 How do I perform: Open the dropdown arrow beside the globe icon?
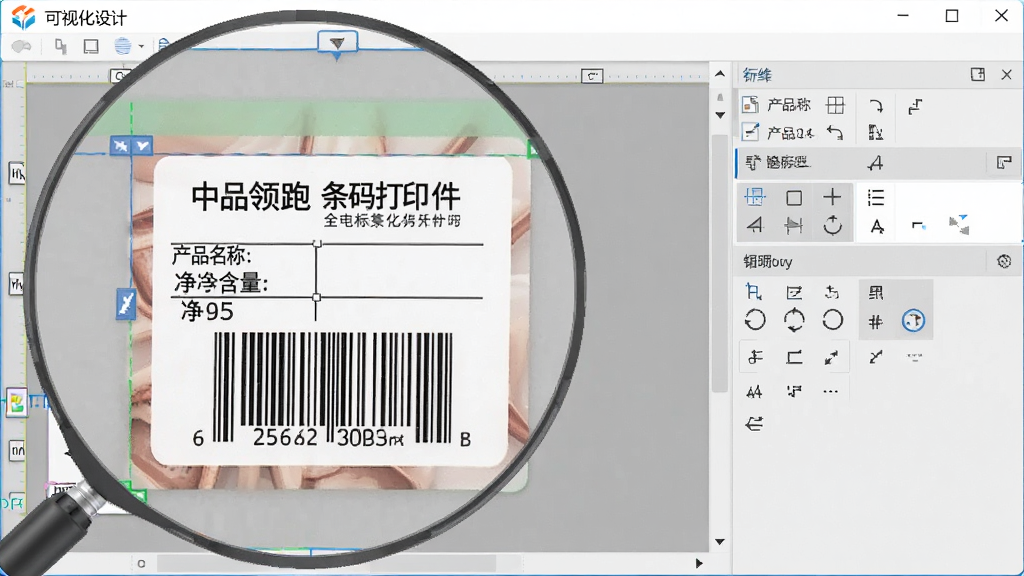141,46
